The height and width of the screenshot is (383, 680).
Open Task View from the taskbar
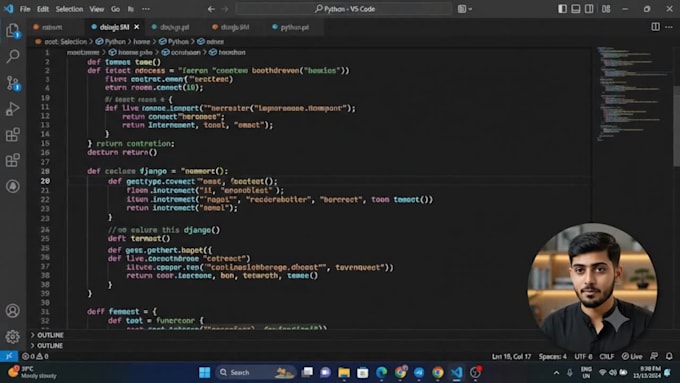[x=307, y=372]
